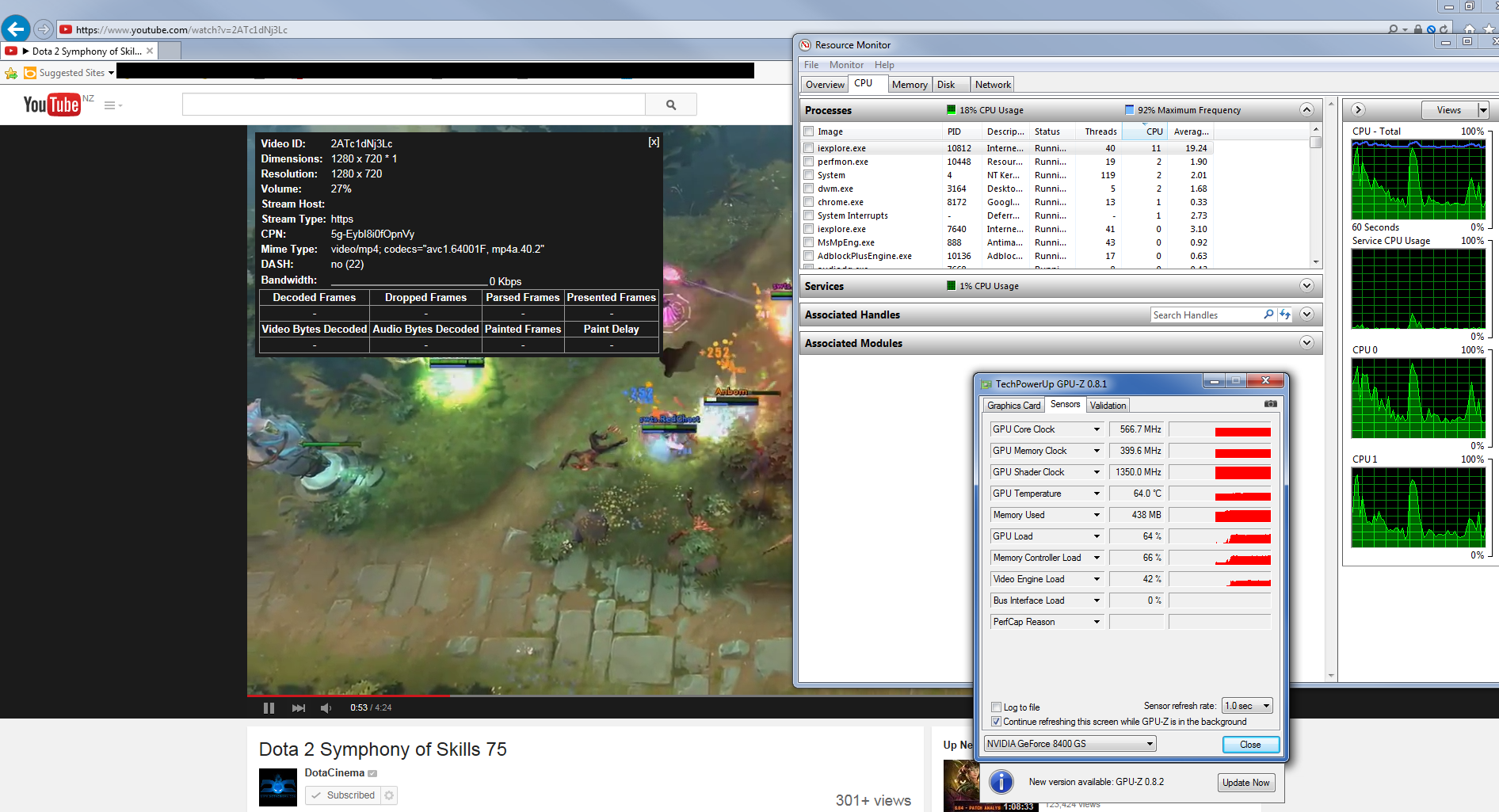The image size is (1499, 812).
Task: Uncheck continue refreshing in background
Action: [997, 722]
